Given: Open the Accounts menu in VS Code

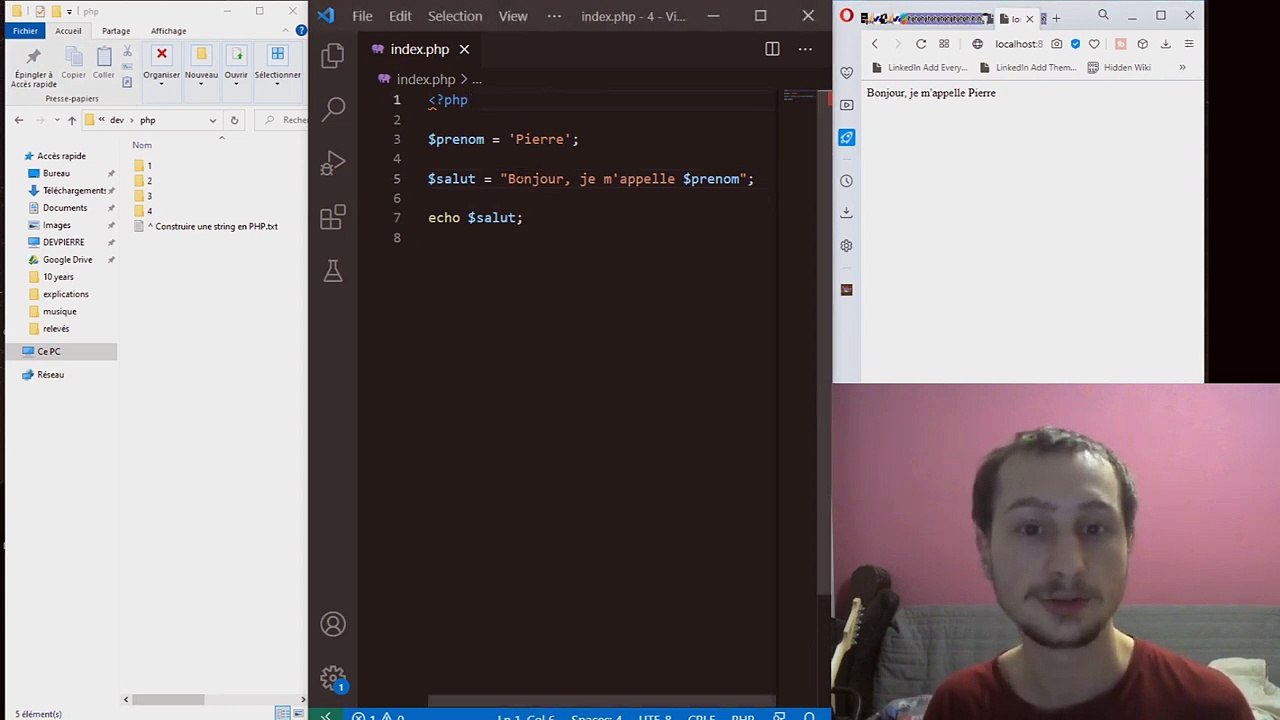Looking at the screenshot, I should (333, 624).
